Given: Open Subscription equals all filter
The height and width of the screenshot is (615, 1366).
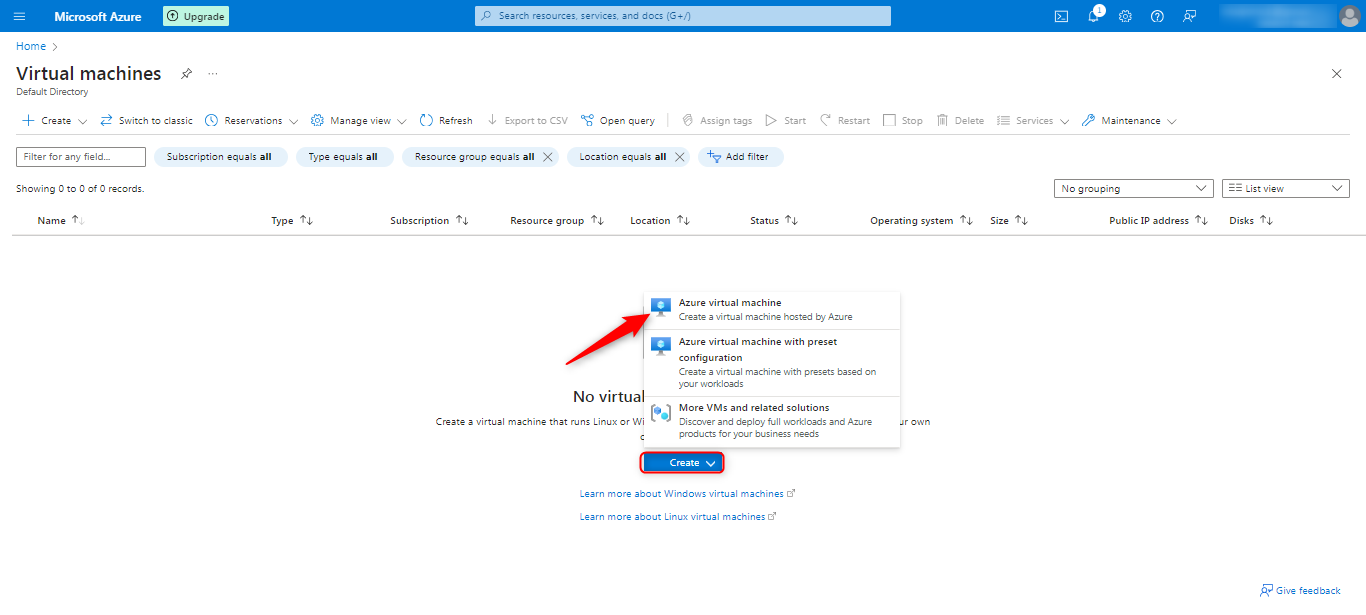Looking at the screenshot, I should [219, 157].
